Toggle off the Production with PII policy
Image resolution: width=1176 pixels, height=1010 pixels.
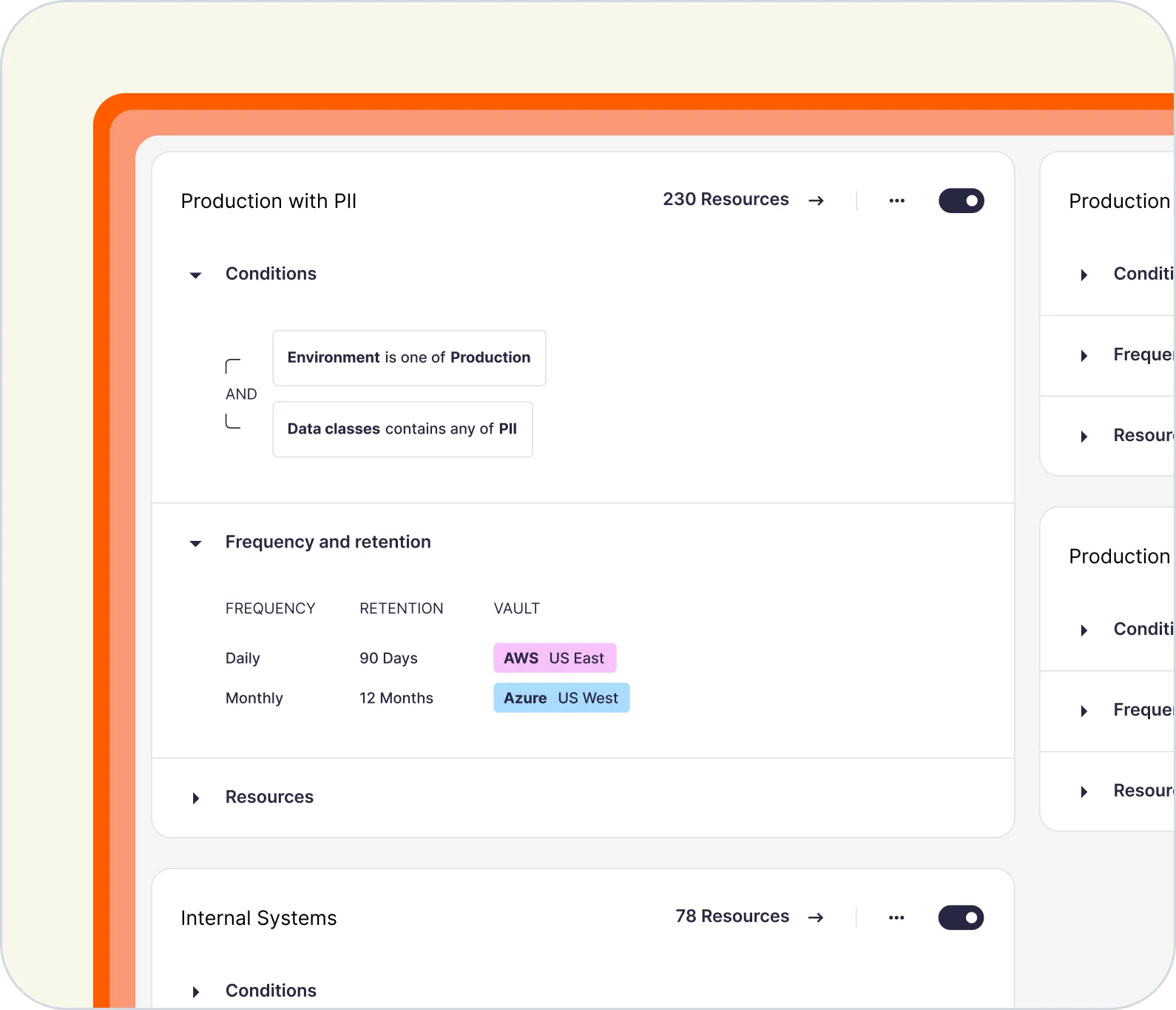961,201
